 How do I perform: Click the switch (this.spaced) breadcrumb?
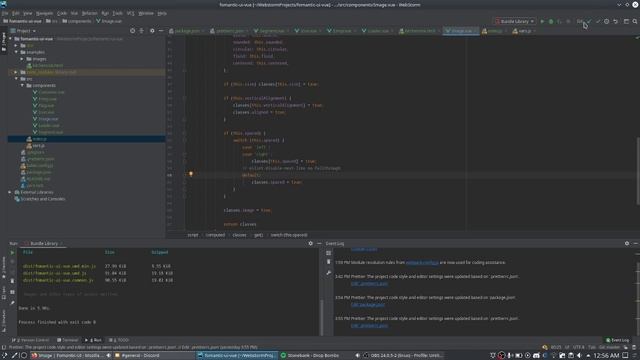[x=289, y=235]
